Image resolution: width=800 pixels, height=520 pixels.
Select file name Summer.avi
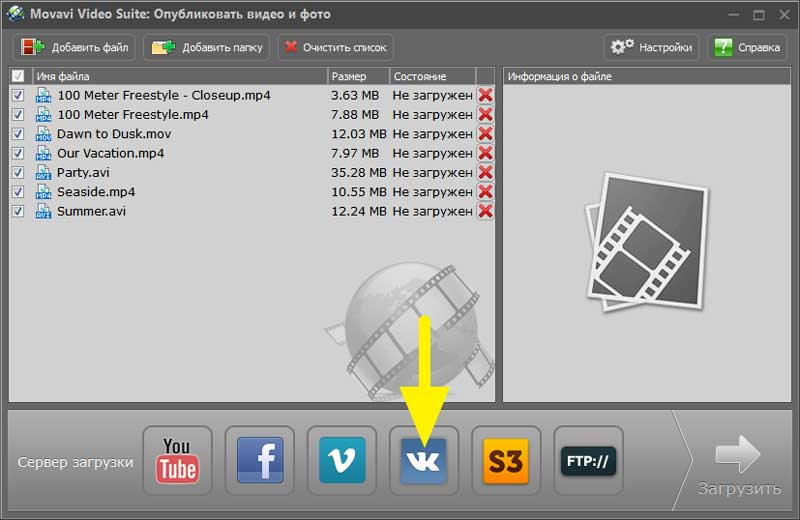tap(91, 211)
